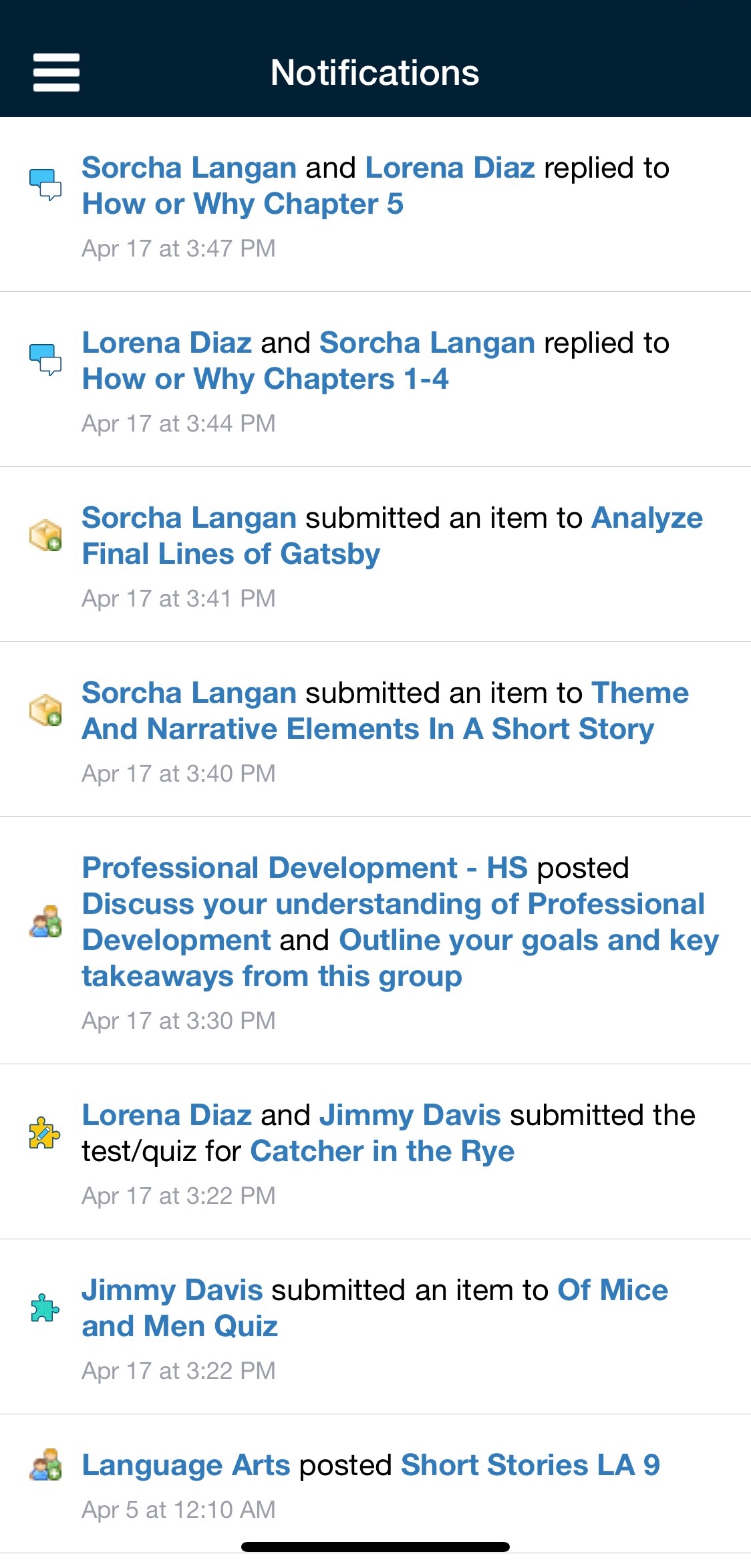This screenshot has width=751, height=1568.
Task: Tap the group icon for Professional Development post
Action: coord(45,922)
